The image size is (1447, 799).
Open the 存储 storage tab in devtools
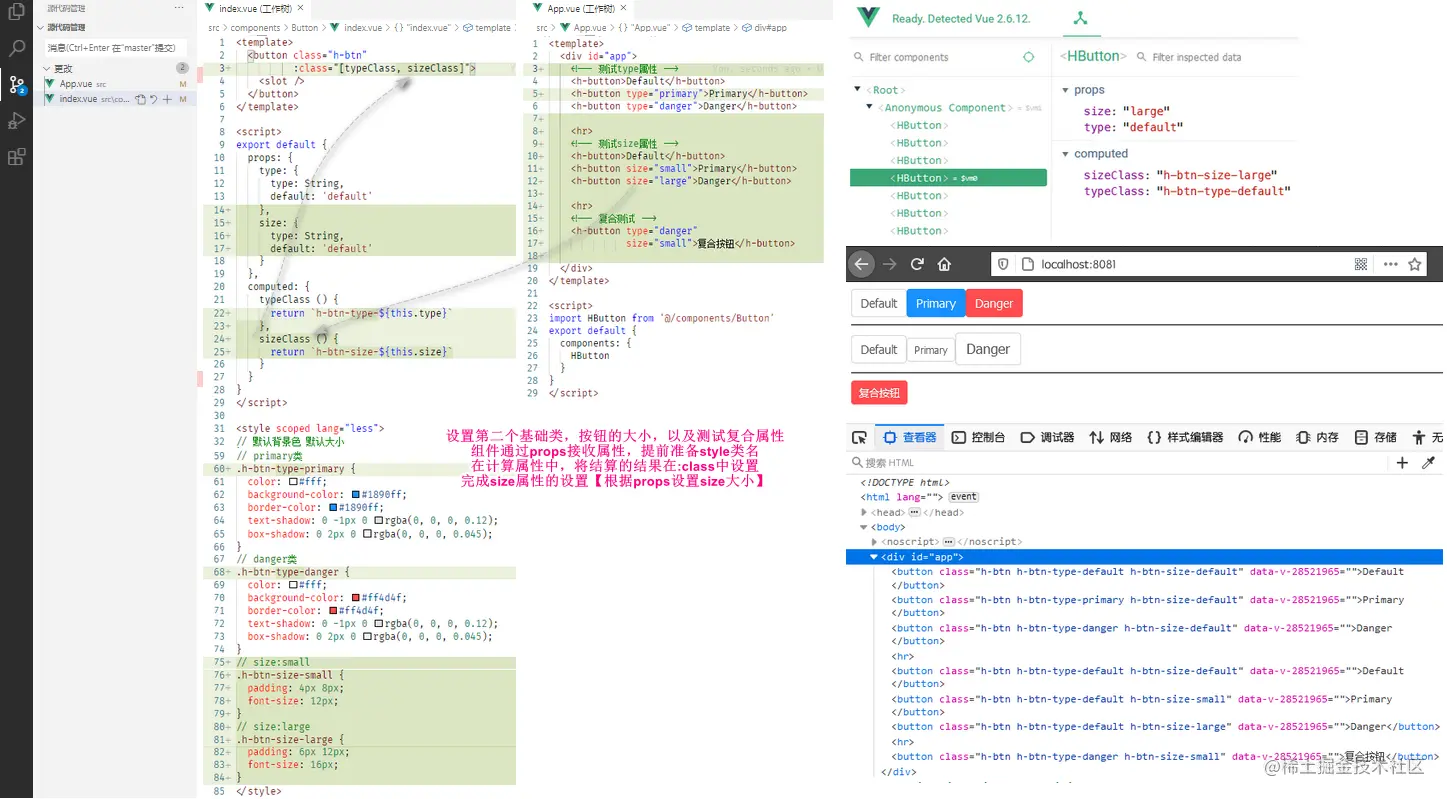click(x=1376, y=437)
